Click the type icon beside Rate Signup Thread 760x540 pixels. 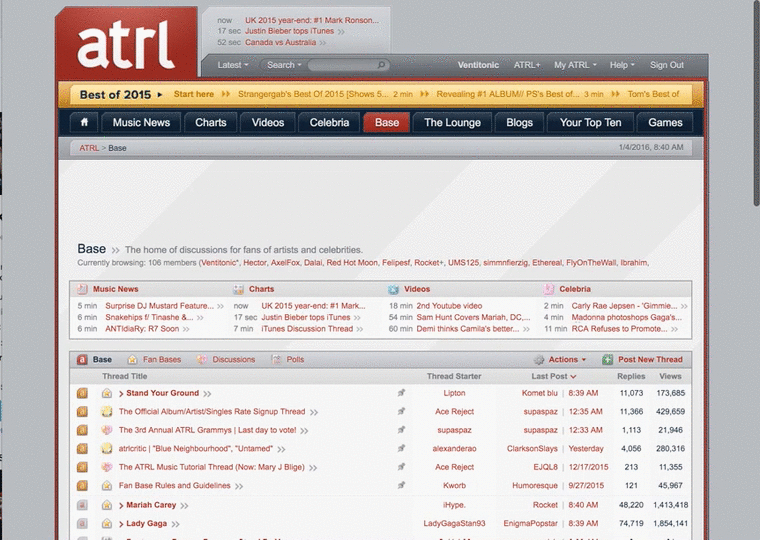pyautogui.click(x=107, y=412)
